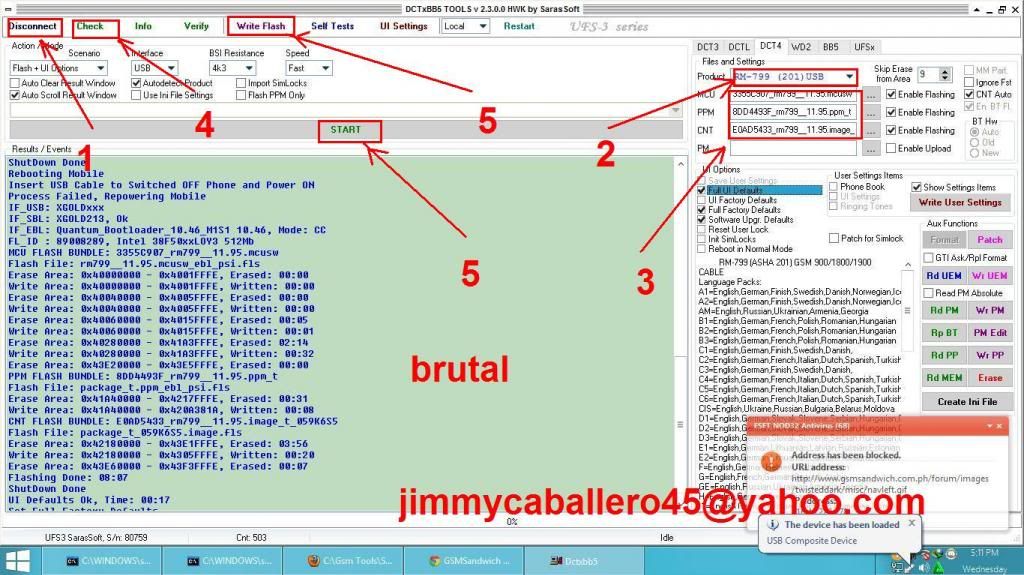
Task: Toggle Auto Clear Result Window
Action: tap(14, 84)
